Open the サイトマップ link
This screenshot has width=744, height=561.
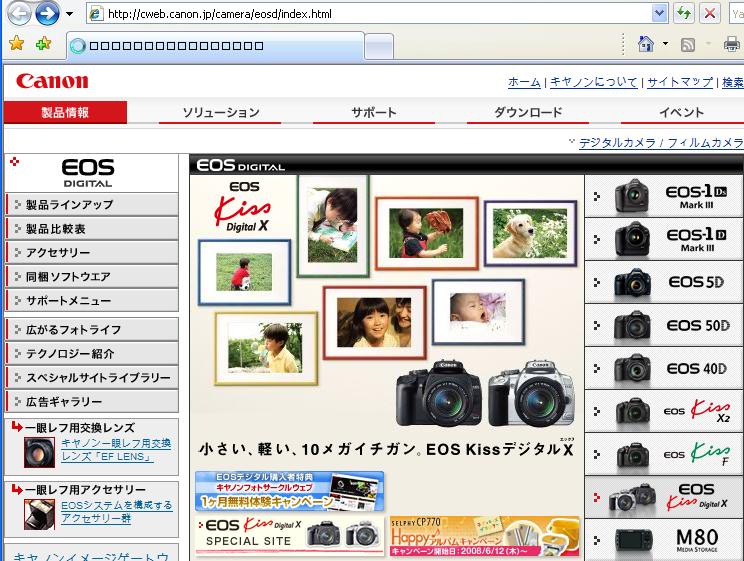[679, 82]
